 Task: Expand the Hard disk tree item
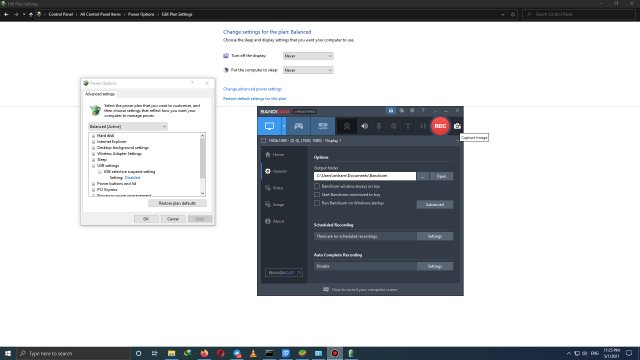[93, 136]
